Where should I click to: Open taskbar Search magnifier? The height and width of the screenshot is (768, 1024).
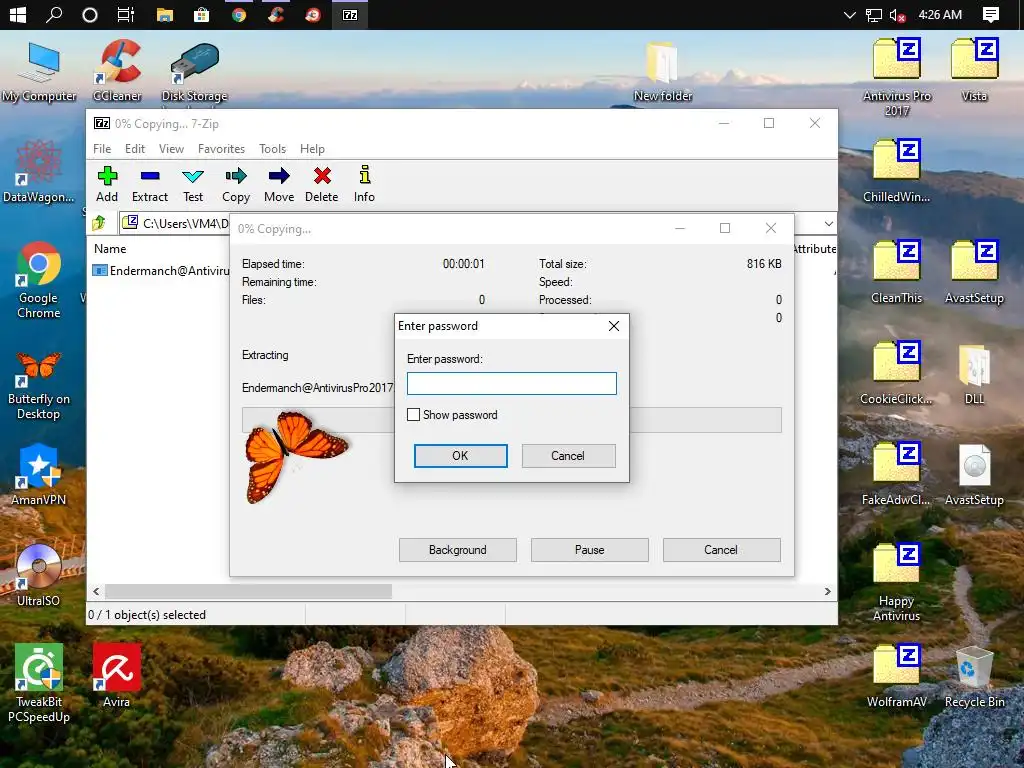click(x=54, y=14)
